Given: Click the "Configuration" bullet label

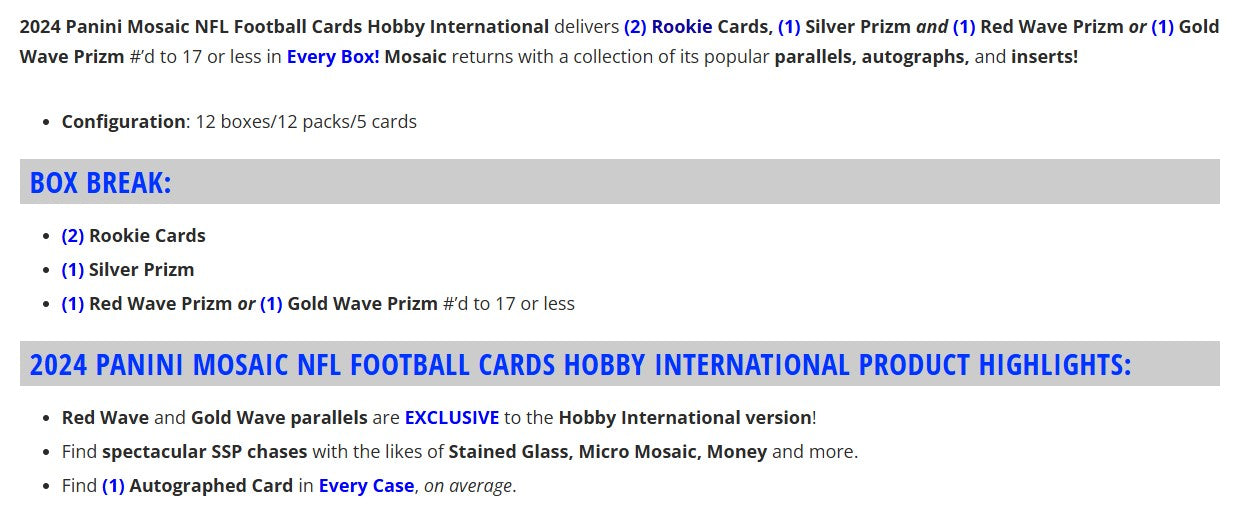Looking at the screenshot, I should coord(123,121).
